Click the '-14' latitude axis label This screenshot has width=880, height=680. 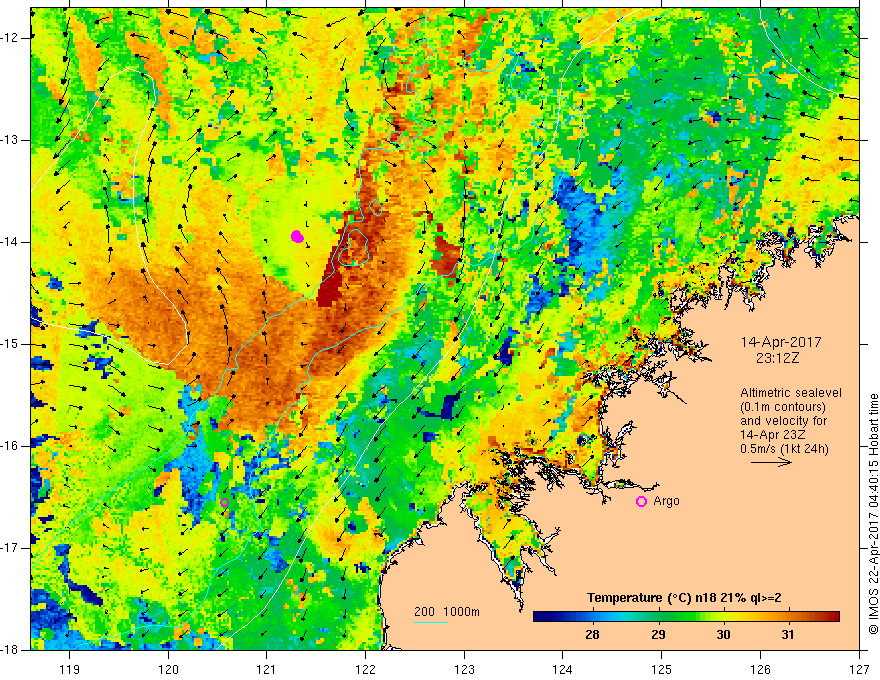point(10,242)
